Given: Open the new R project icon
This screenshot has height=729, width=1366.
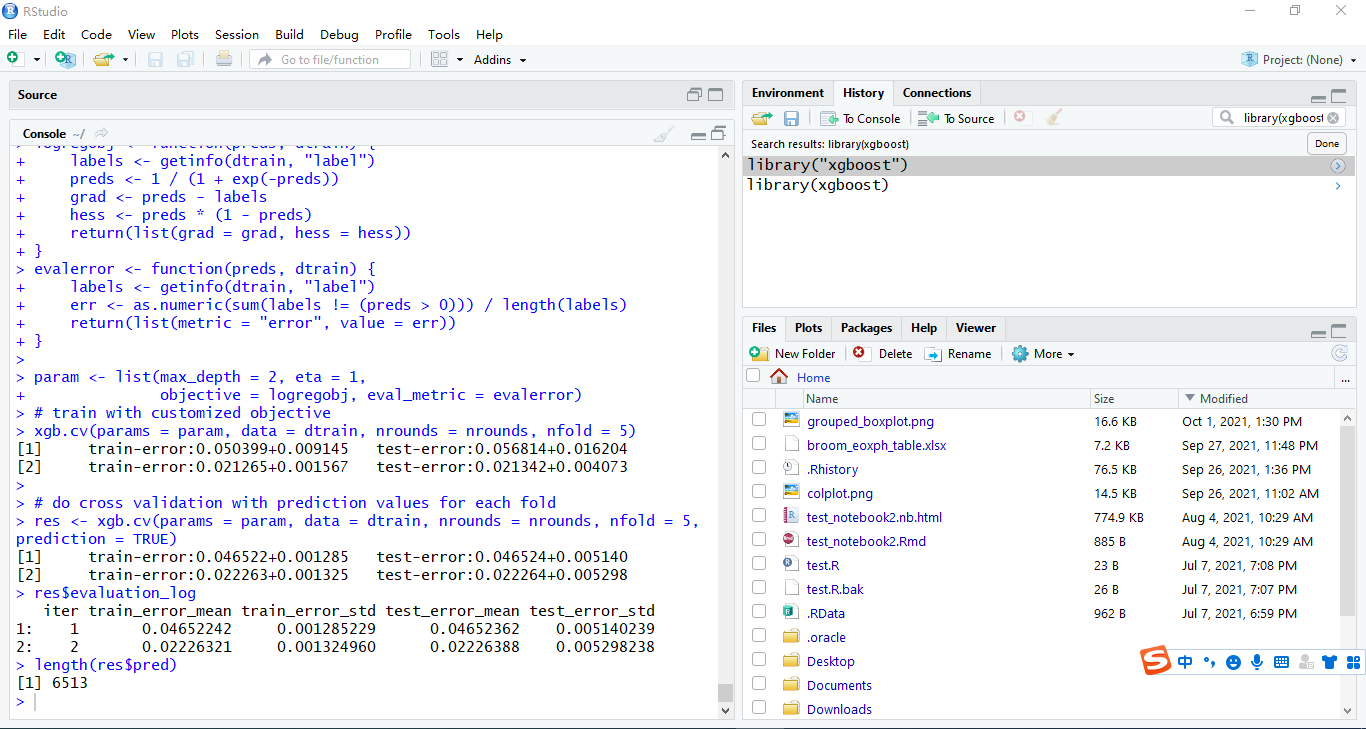Looking at the screenshot, I should 64,58.
